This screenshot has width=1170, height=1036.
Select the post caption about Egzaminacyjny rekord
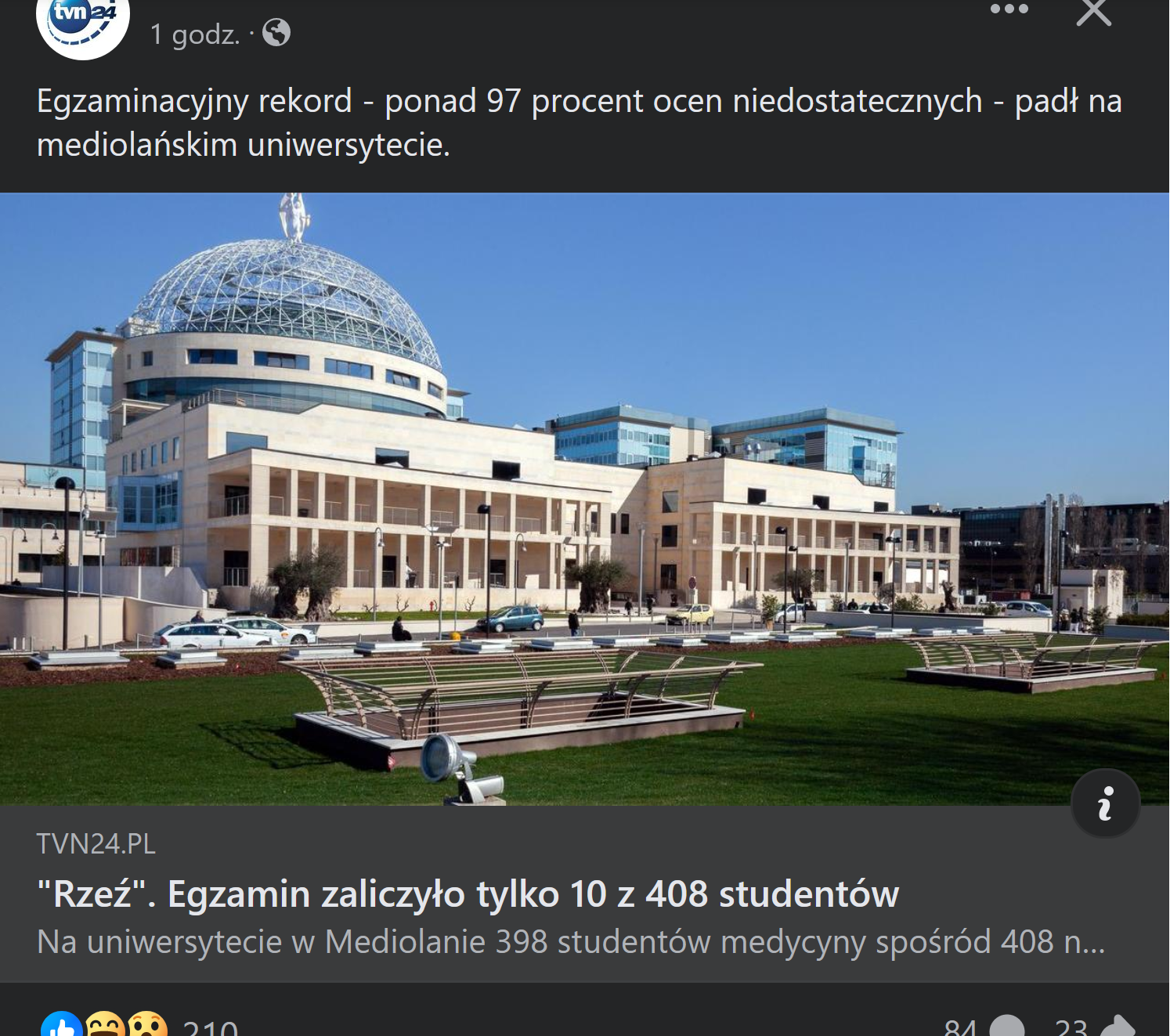[580, 123]
